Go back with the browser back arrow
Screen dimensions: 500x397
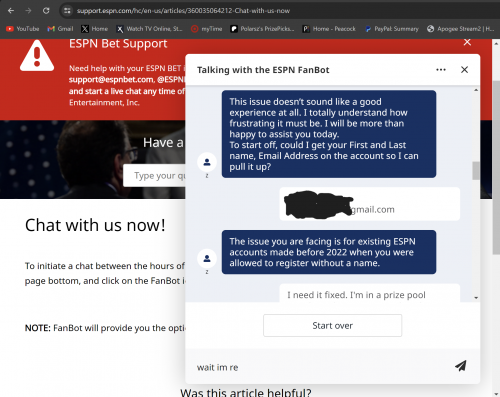pyautogui.click(x=11, y=11)
